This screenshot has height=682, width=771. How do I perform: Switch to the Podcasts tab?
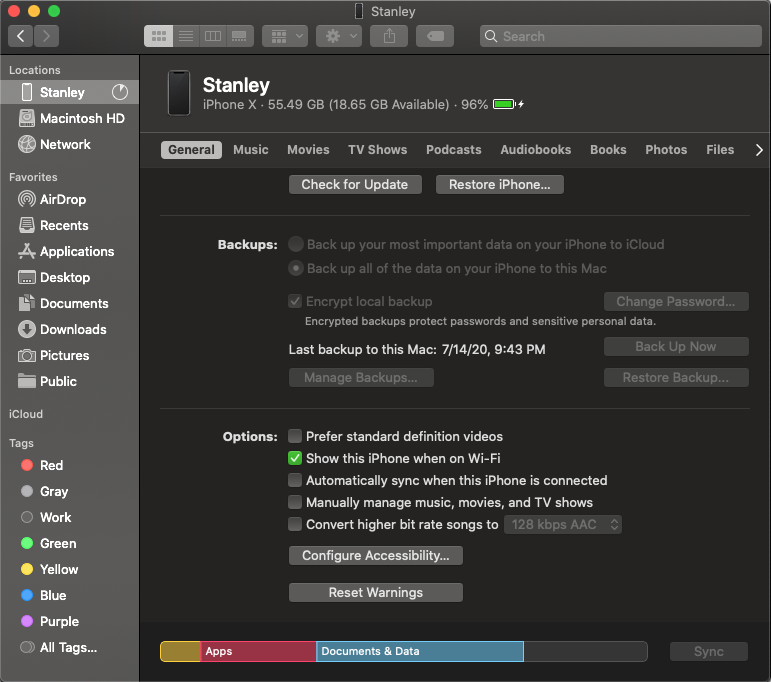454,149
